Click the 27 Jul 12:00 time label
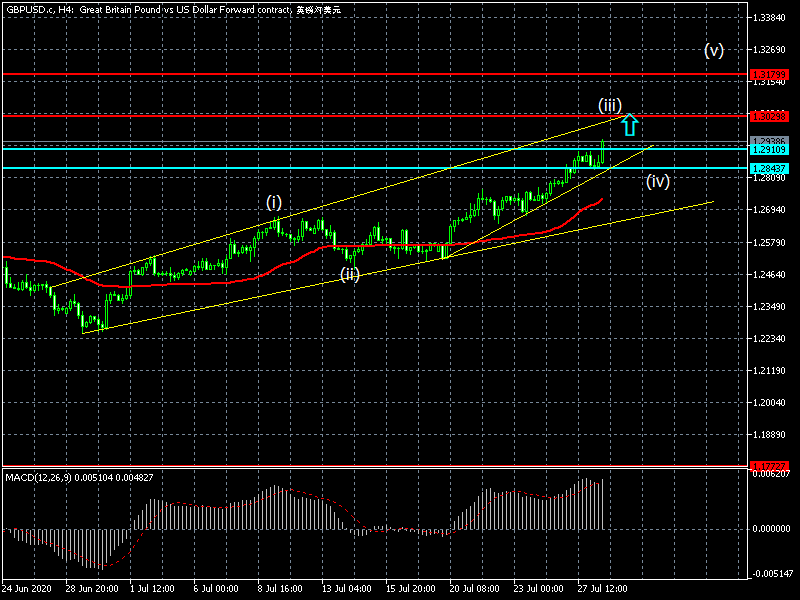The width and height of the screenshot is (800, 600). pyautogui.click(x=603, y=588)
